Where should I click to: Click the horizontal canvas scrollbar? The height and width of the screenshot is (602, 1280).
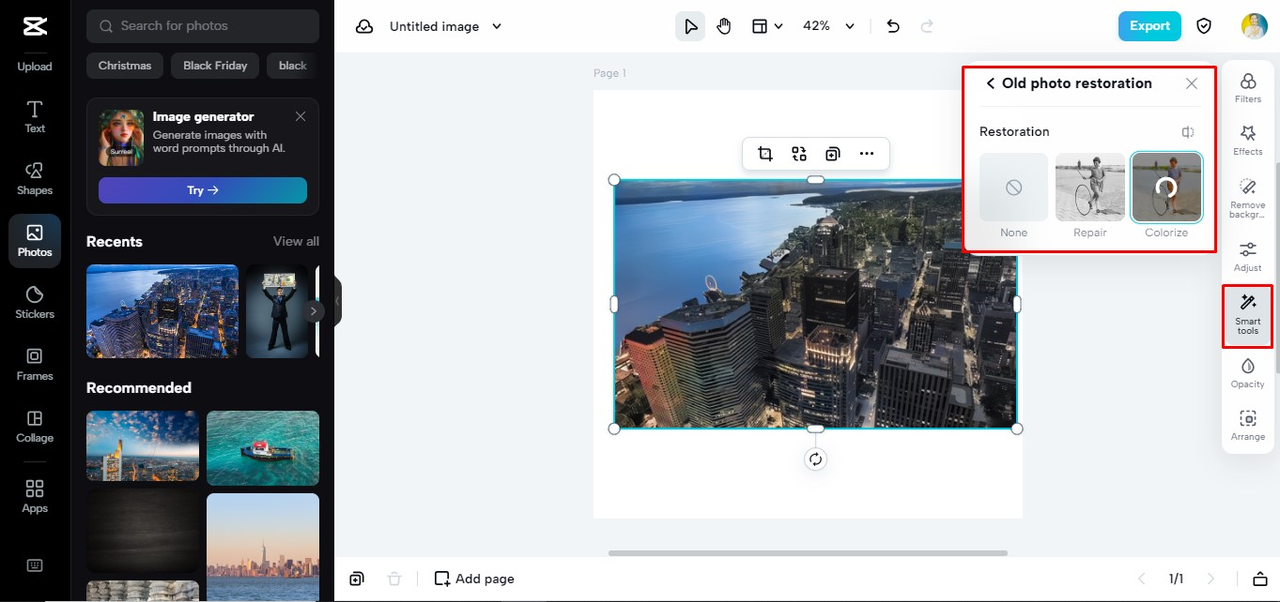809,552
